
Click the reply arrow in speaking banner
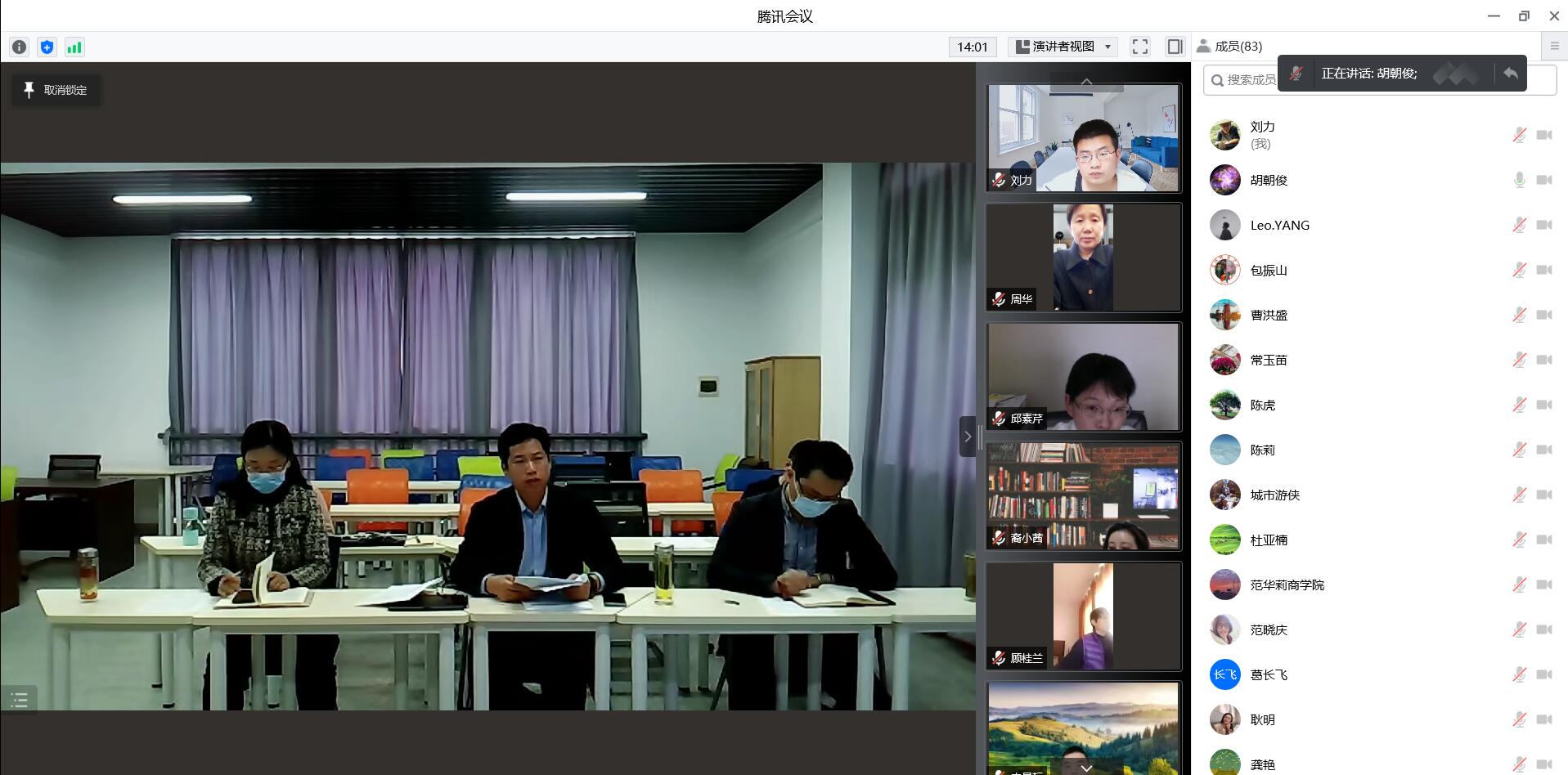pyautogui.click(x=1510, y=74)
